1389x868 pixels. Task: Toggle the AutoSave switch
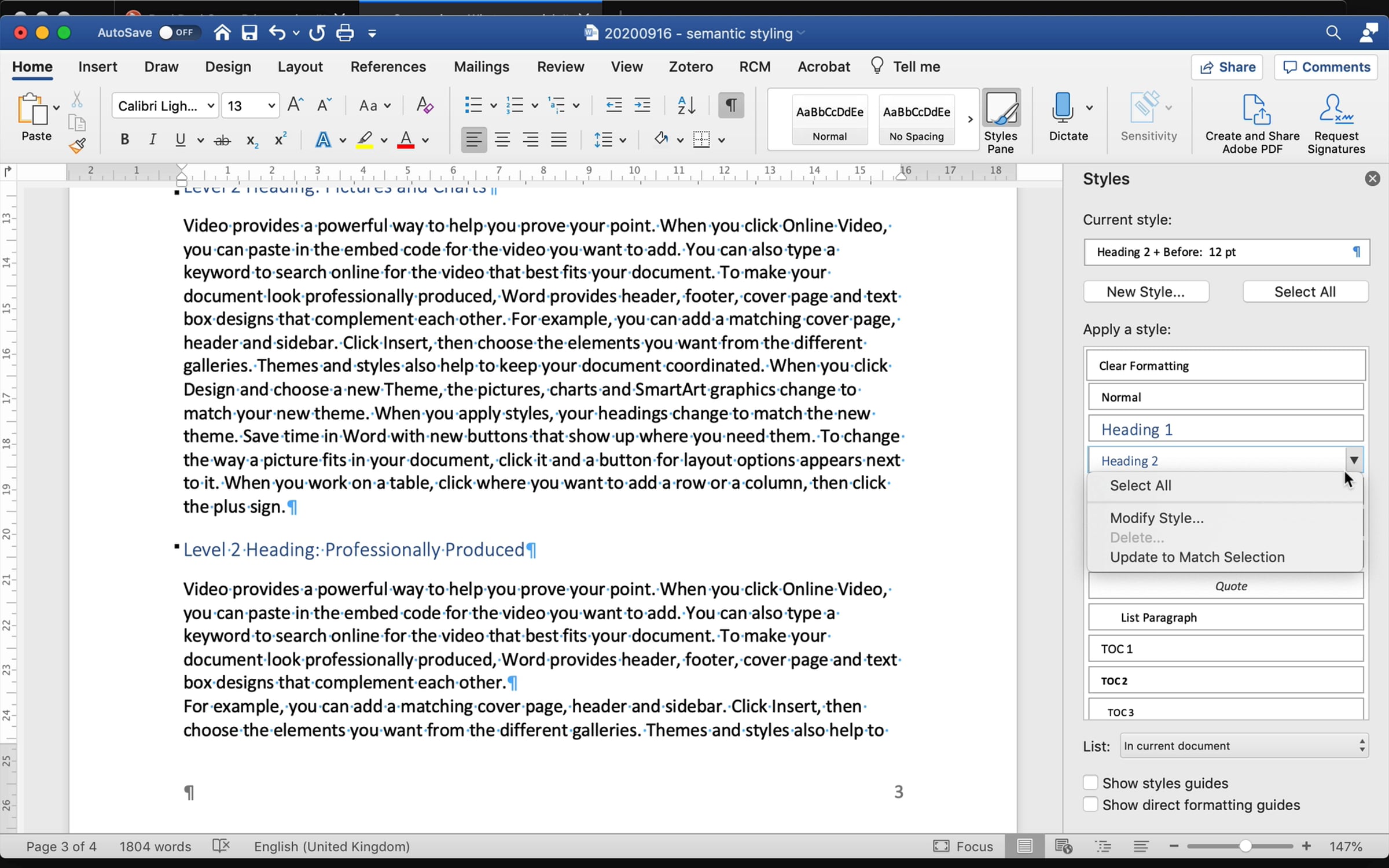pyautogui.click(x=177, y=32)
